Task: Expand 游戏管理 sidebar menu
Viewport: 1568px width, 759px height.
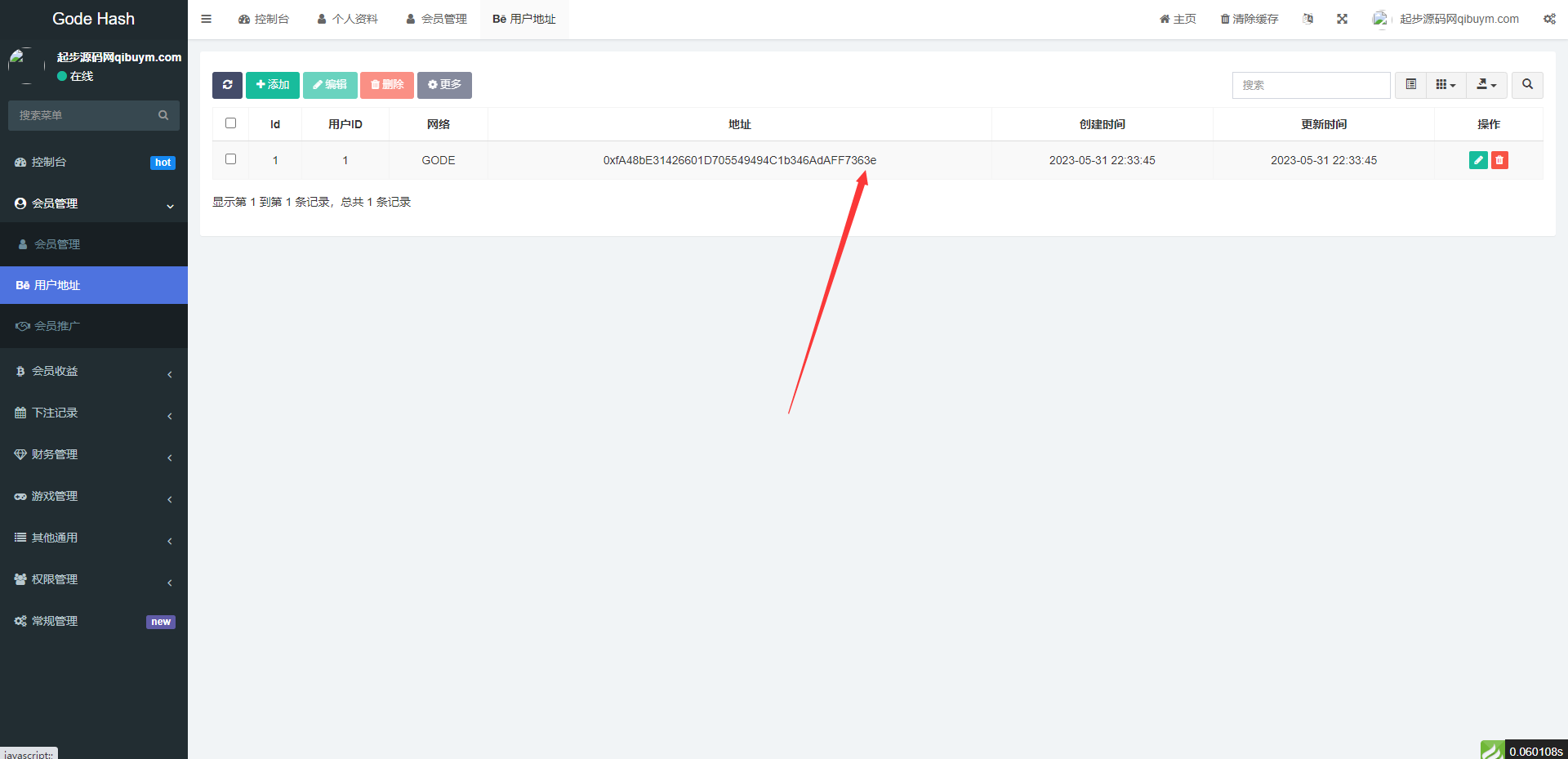Action: click(94, 497)
